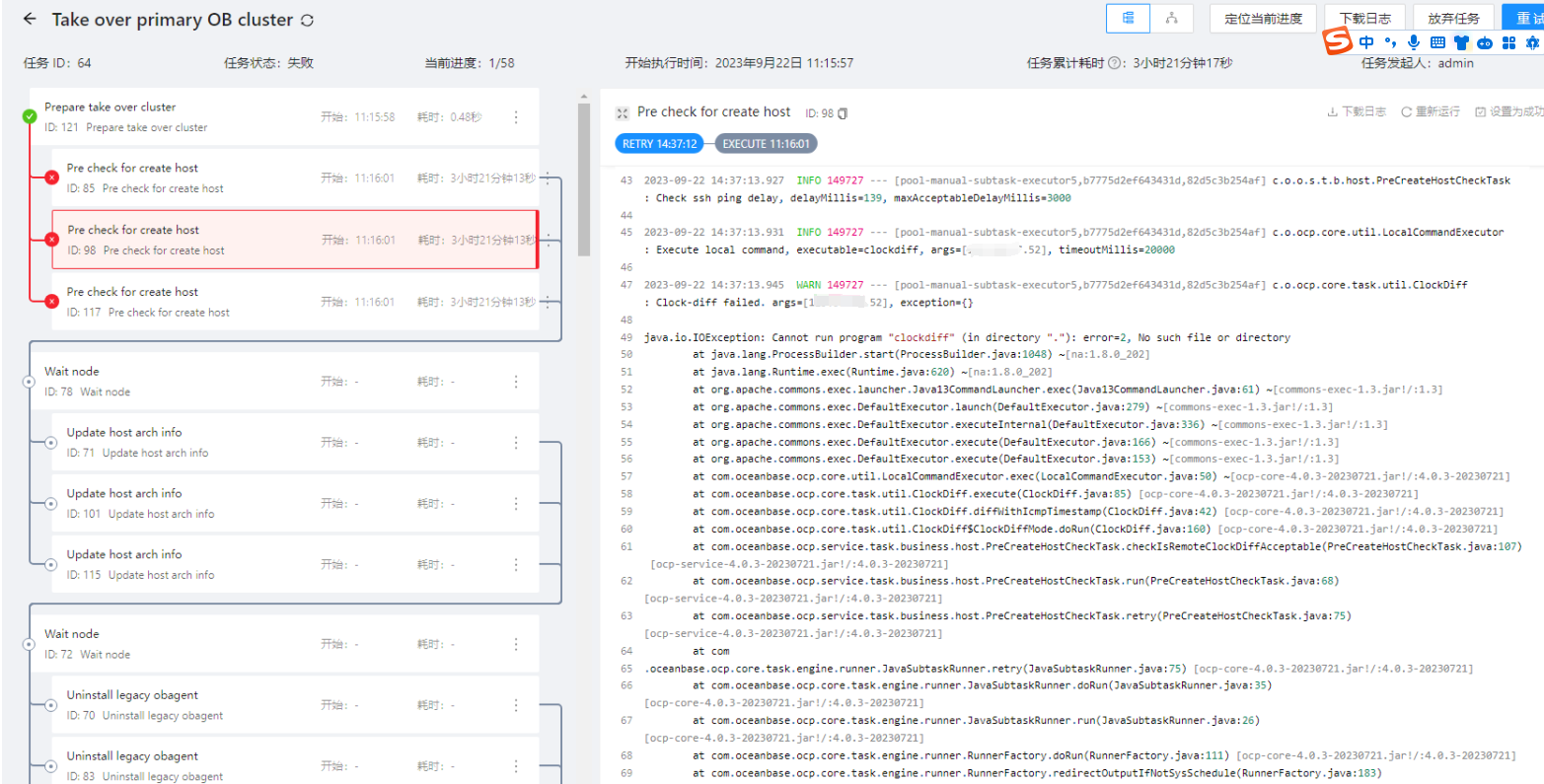
Task: Click 下载日志 link in the log panel header
Action: [x=1357, y=112]
